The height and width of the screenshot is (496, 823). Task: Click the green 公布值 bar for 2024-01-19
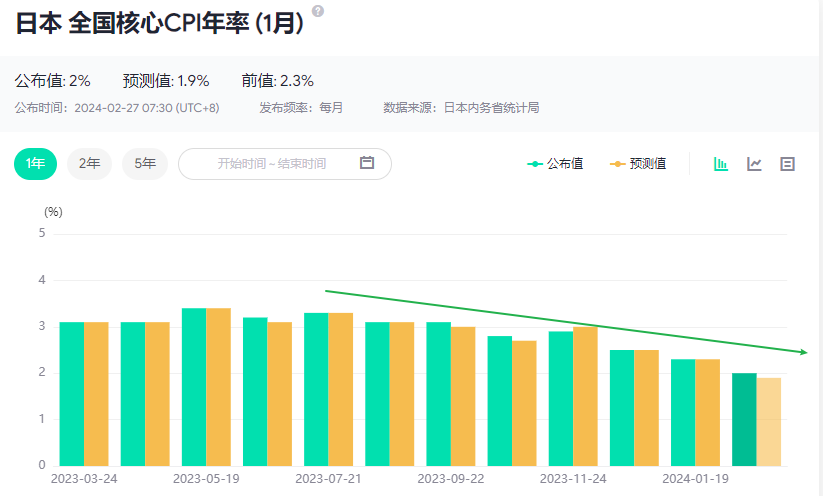683,412
